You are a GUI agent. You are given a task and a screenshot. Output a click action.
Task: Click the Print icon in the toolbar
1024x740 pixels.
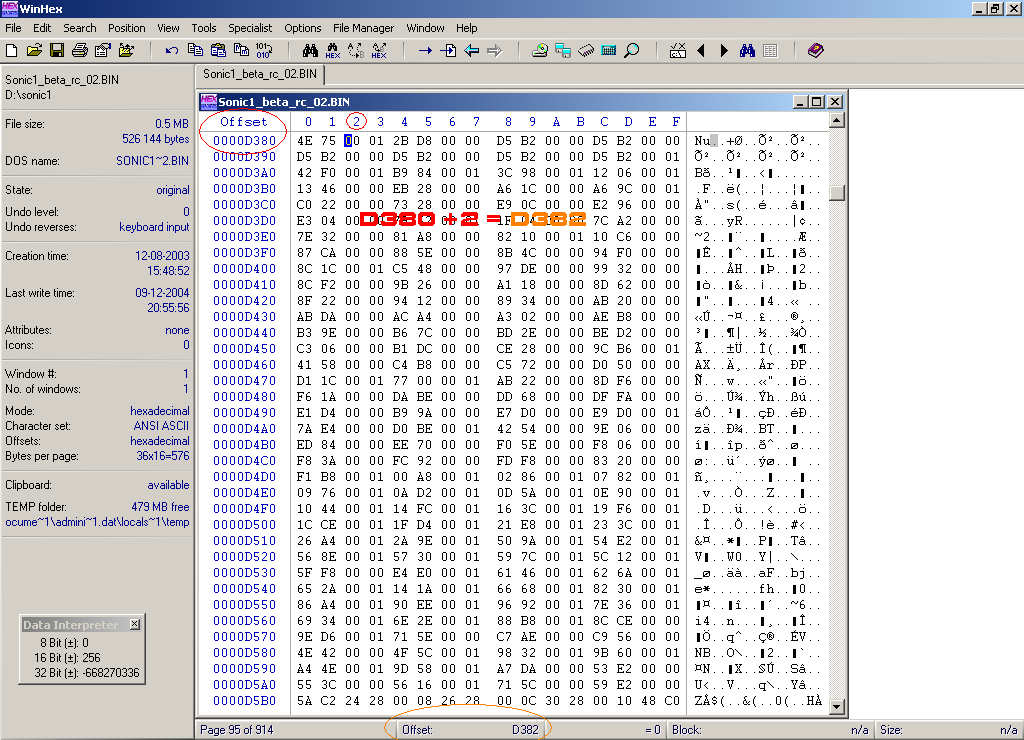coord(80,50)
